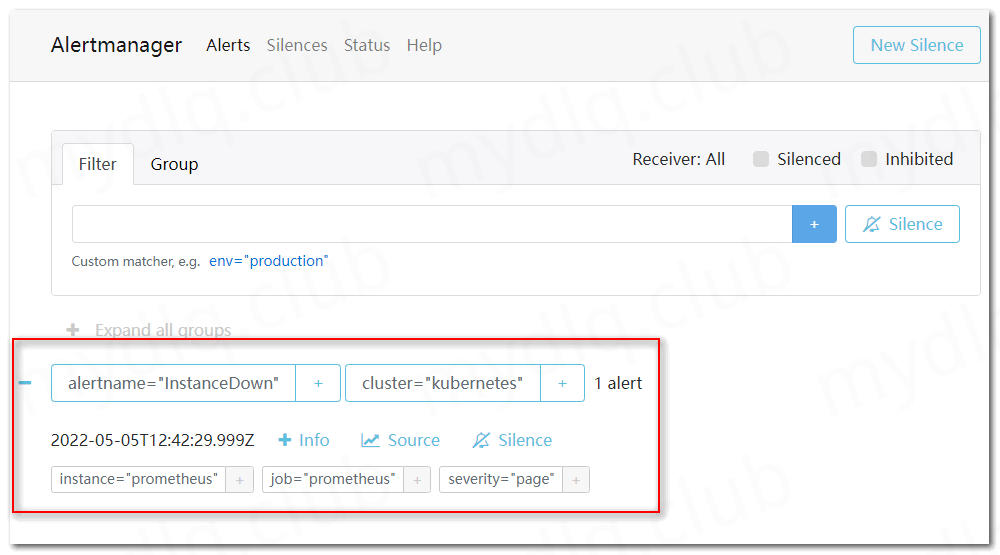Open the Silences navigation item
The image size is (1000, 555).
click(x=297, y=45)
